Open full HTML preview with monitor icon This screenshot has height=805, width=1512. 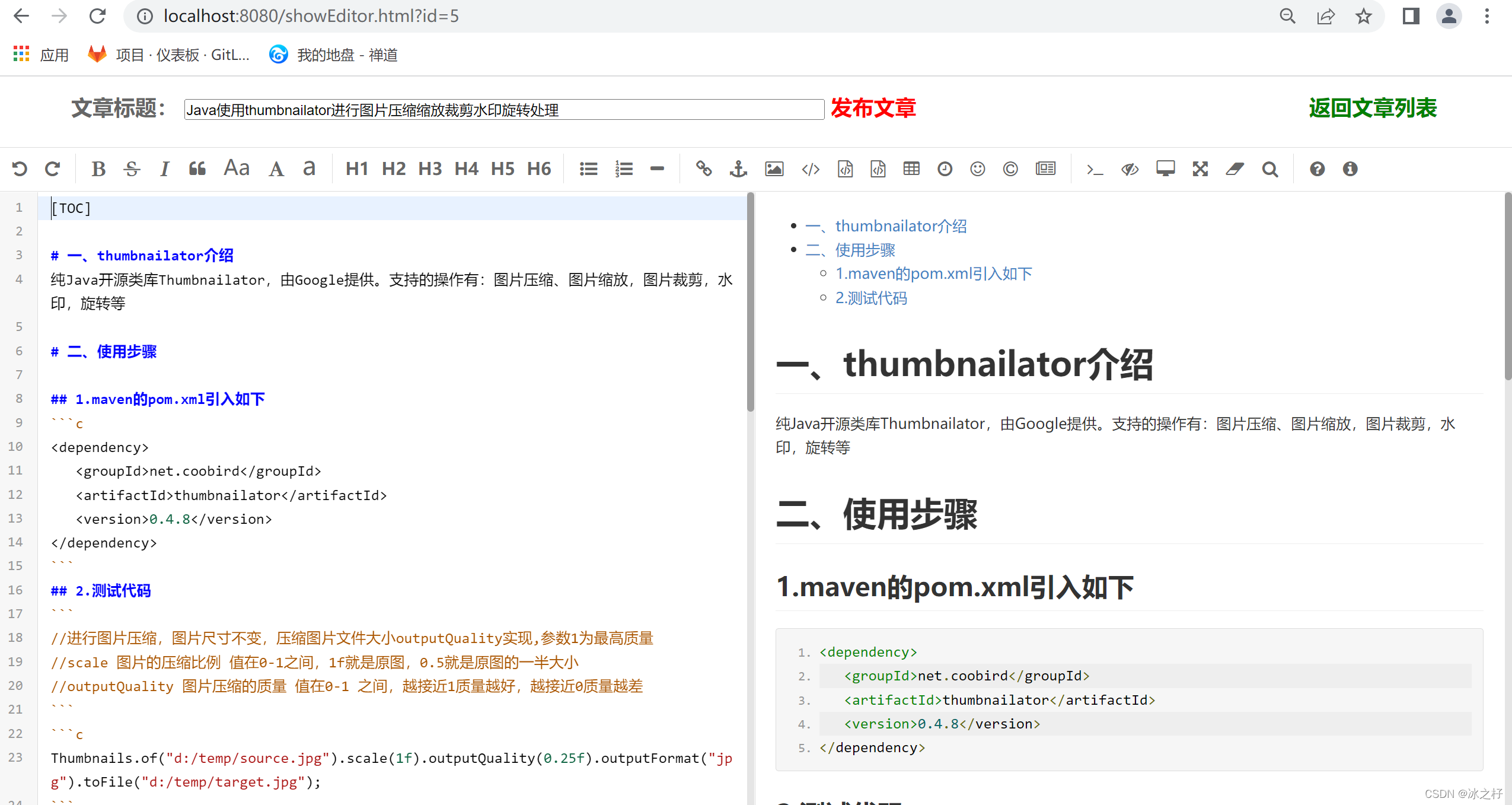coord(1165,169)
